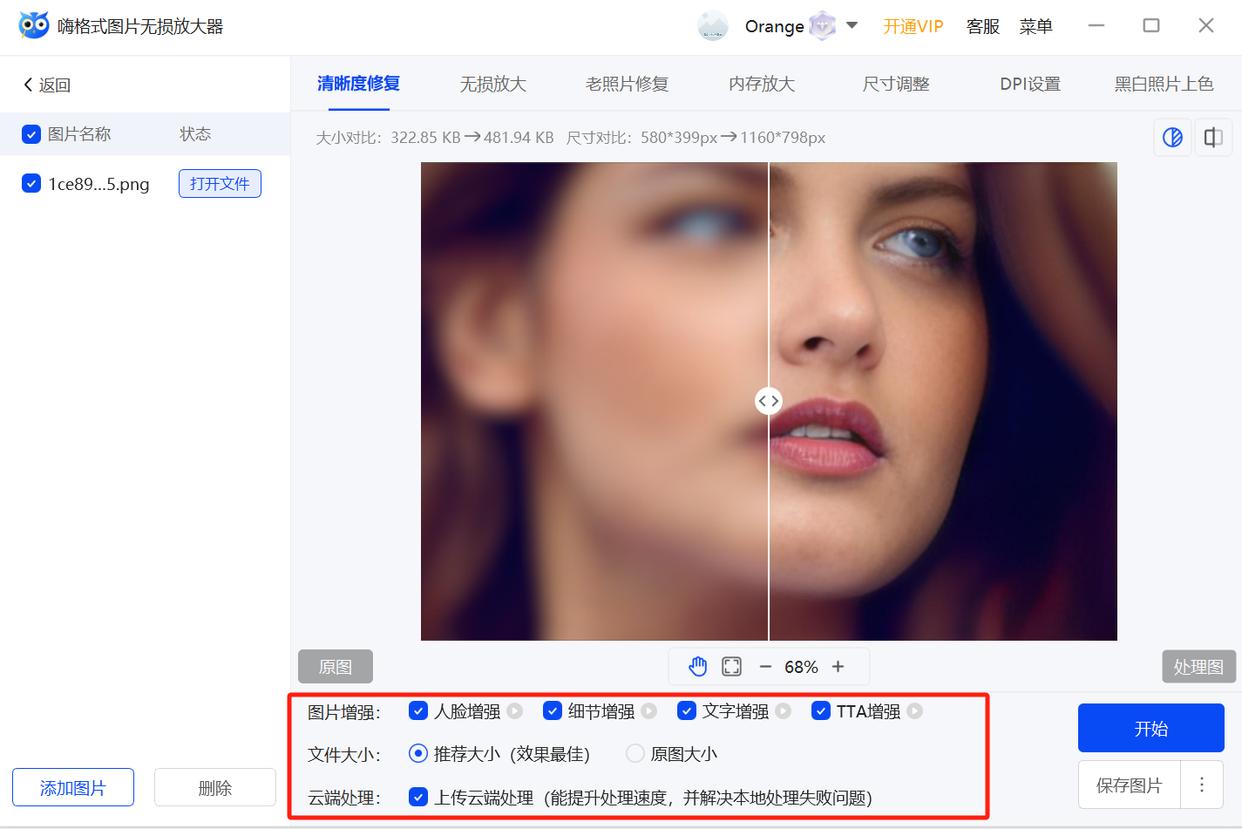Click the 68% zoom value
The width and height of the screenshot is (1242, 829).
click(x=801, y=667)
